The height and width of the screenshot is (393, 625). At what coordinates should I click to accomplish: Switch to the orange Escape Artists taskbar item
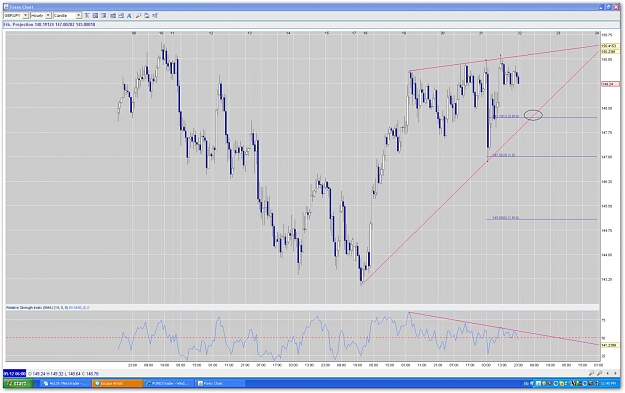tap(117, 383)
